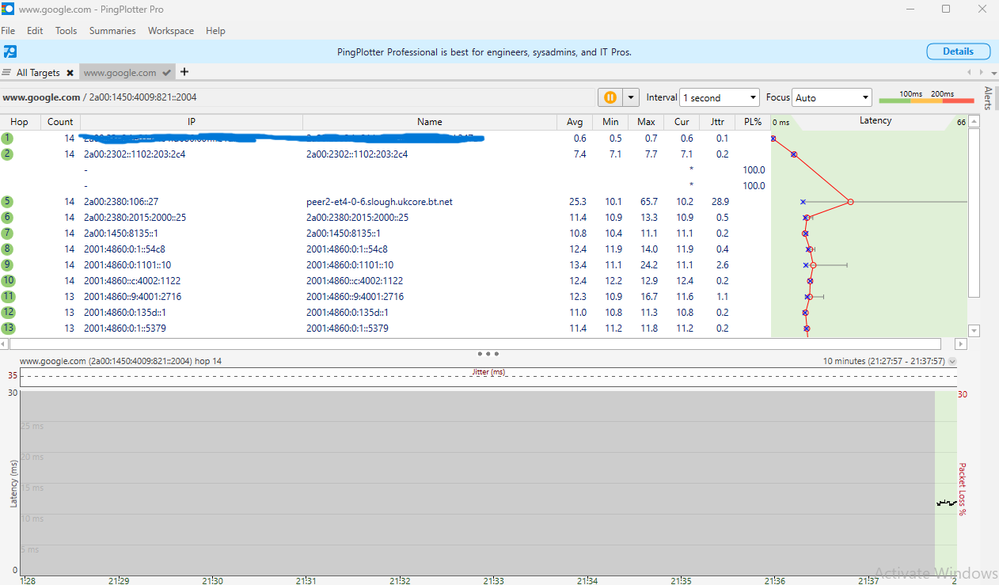Switch to the All Targets tab

(x=38, y=73)
